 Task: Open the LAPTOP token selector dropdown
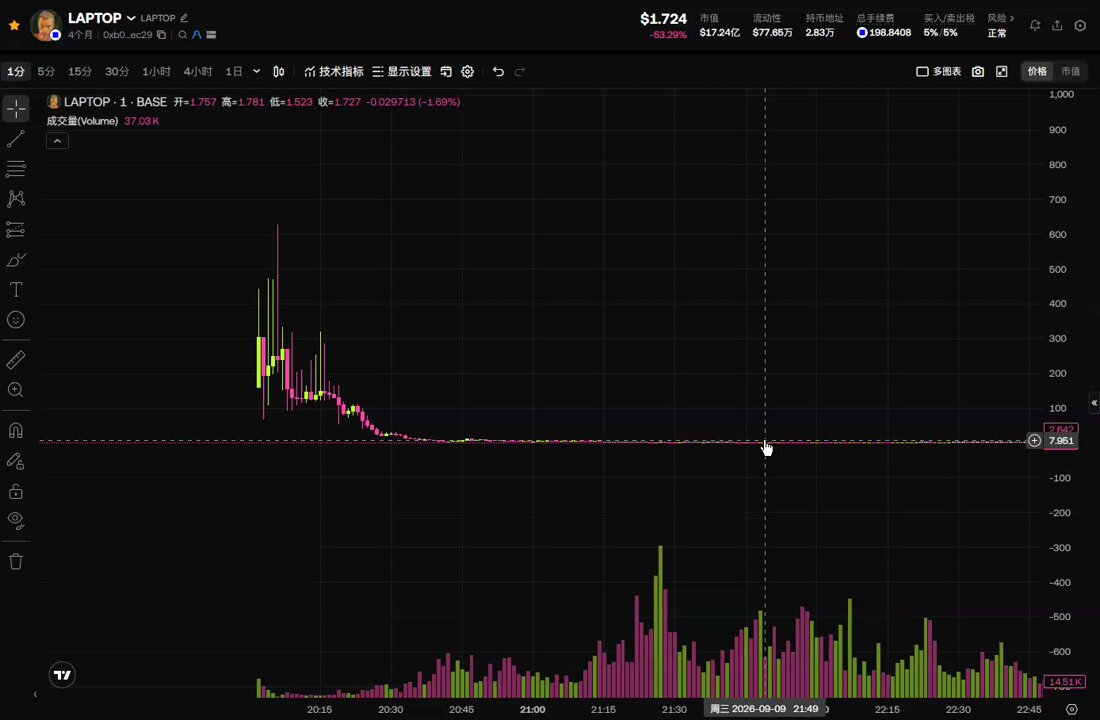[x=131, y=18]
